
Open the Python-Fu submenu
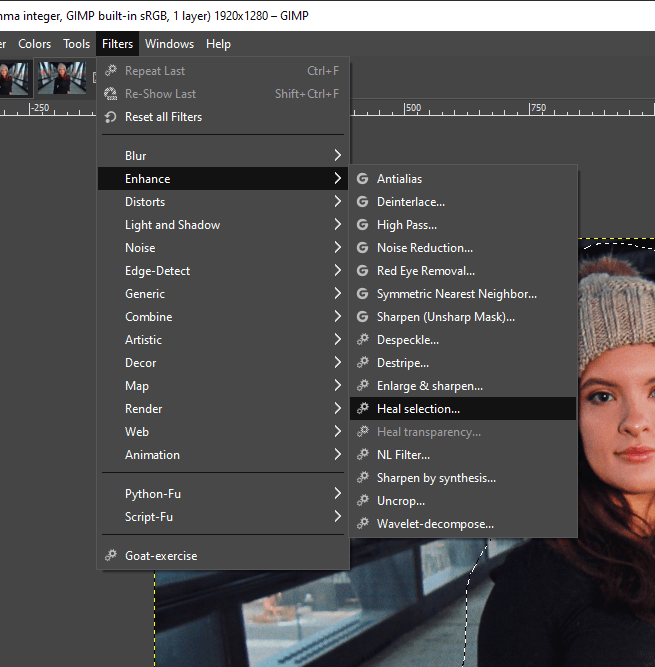[223, 493]
